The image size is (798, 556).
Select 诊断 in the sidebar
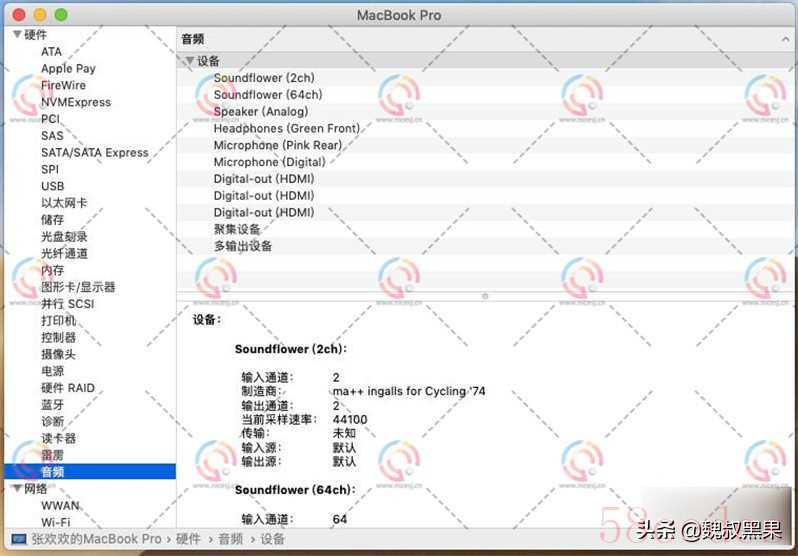click(x=52, y=422)
